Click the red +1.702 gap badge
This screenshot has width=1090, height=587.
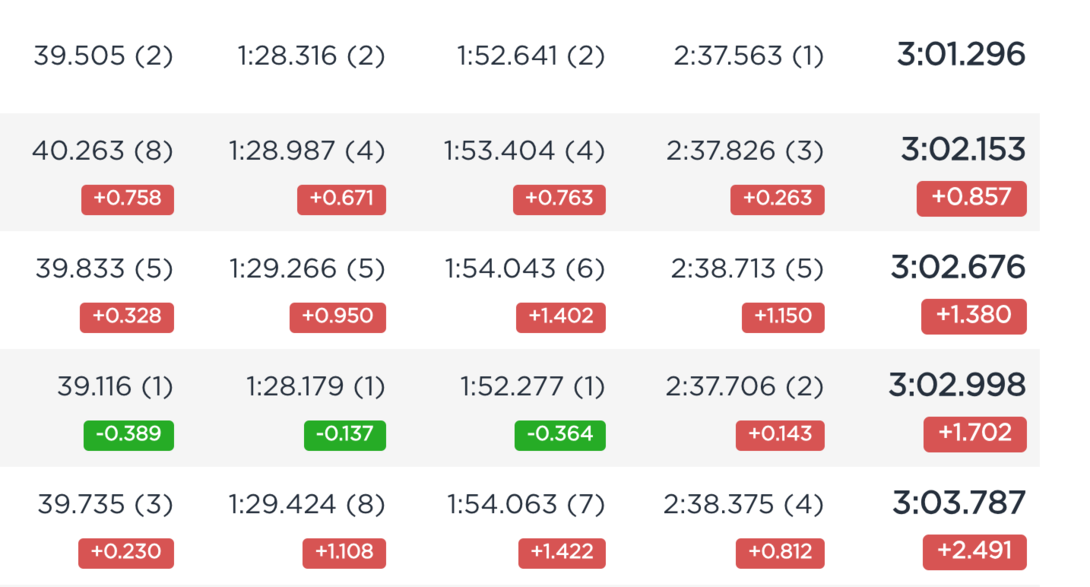(975, 434)
